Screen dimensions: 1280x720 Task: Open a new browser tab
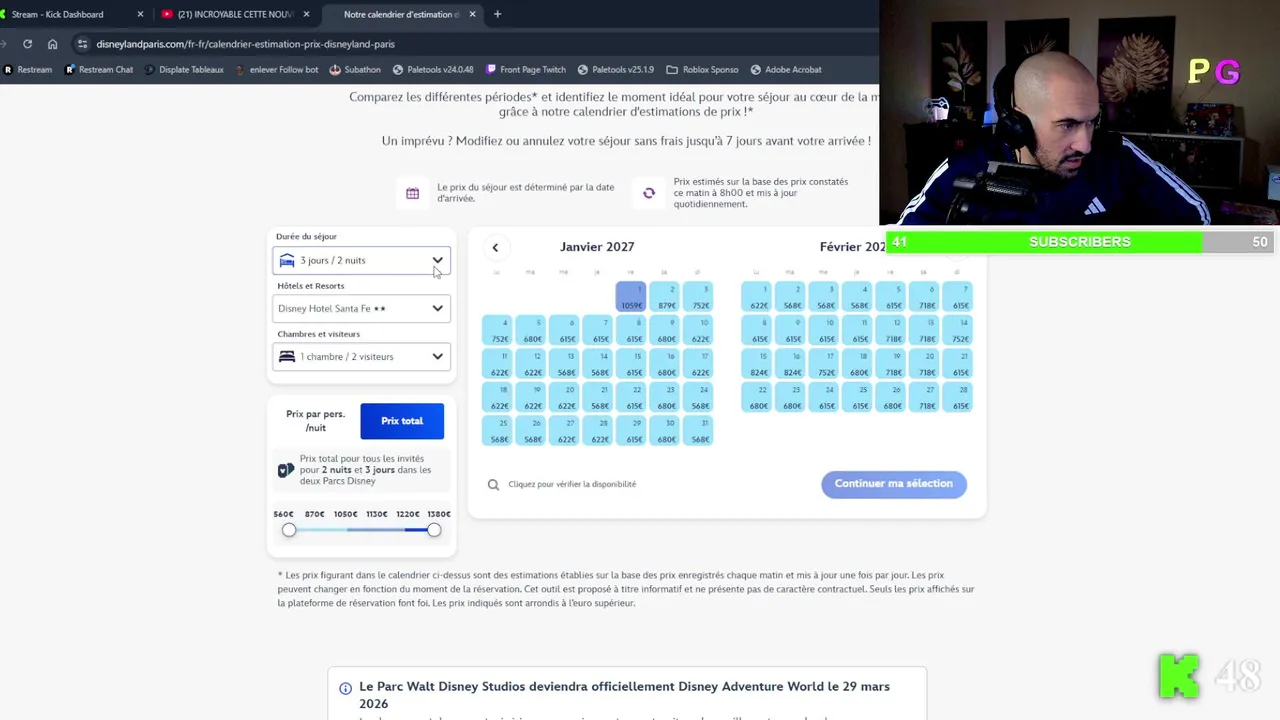(x=497, y=14)
